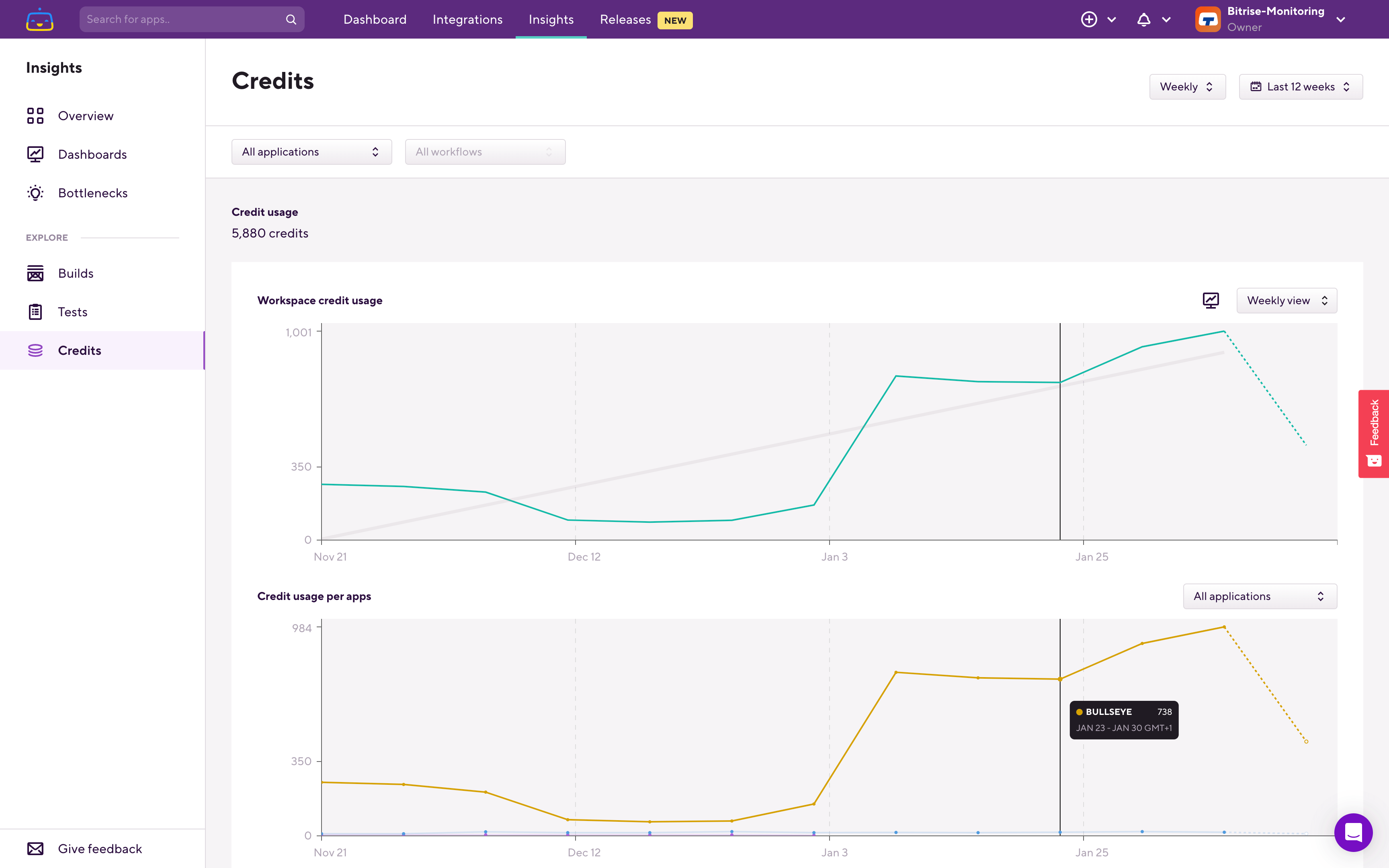Screen dimensions: 1389x868
Task: Expand the All applications filter dropdown
Action: [x=311, y=151]
